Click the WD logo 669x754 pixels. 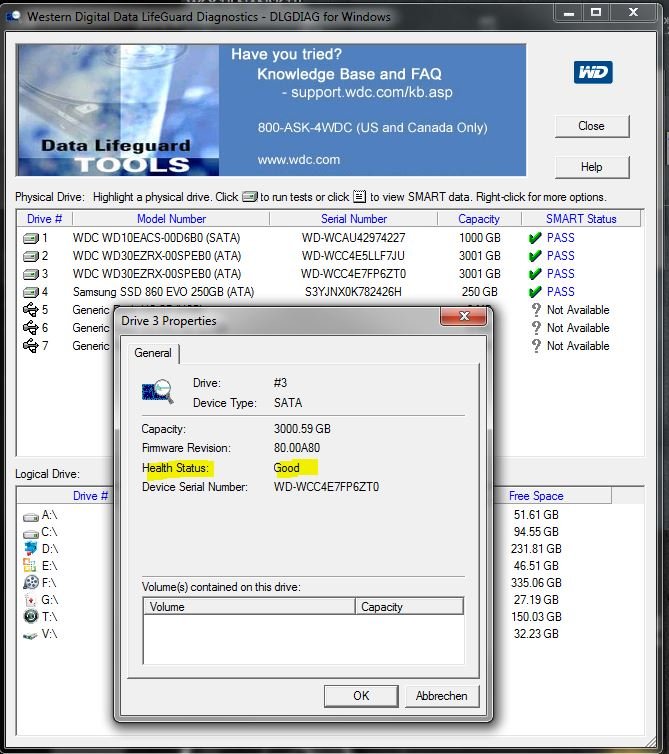[593, 72]
